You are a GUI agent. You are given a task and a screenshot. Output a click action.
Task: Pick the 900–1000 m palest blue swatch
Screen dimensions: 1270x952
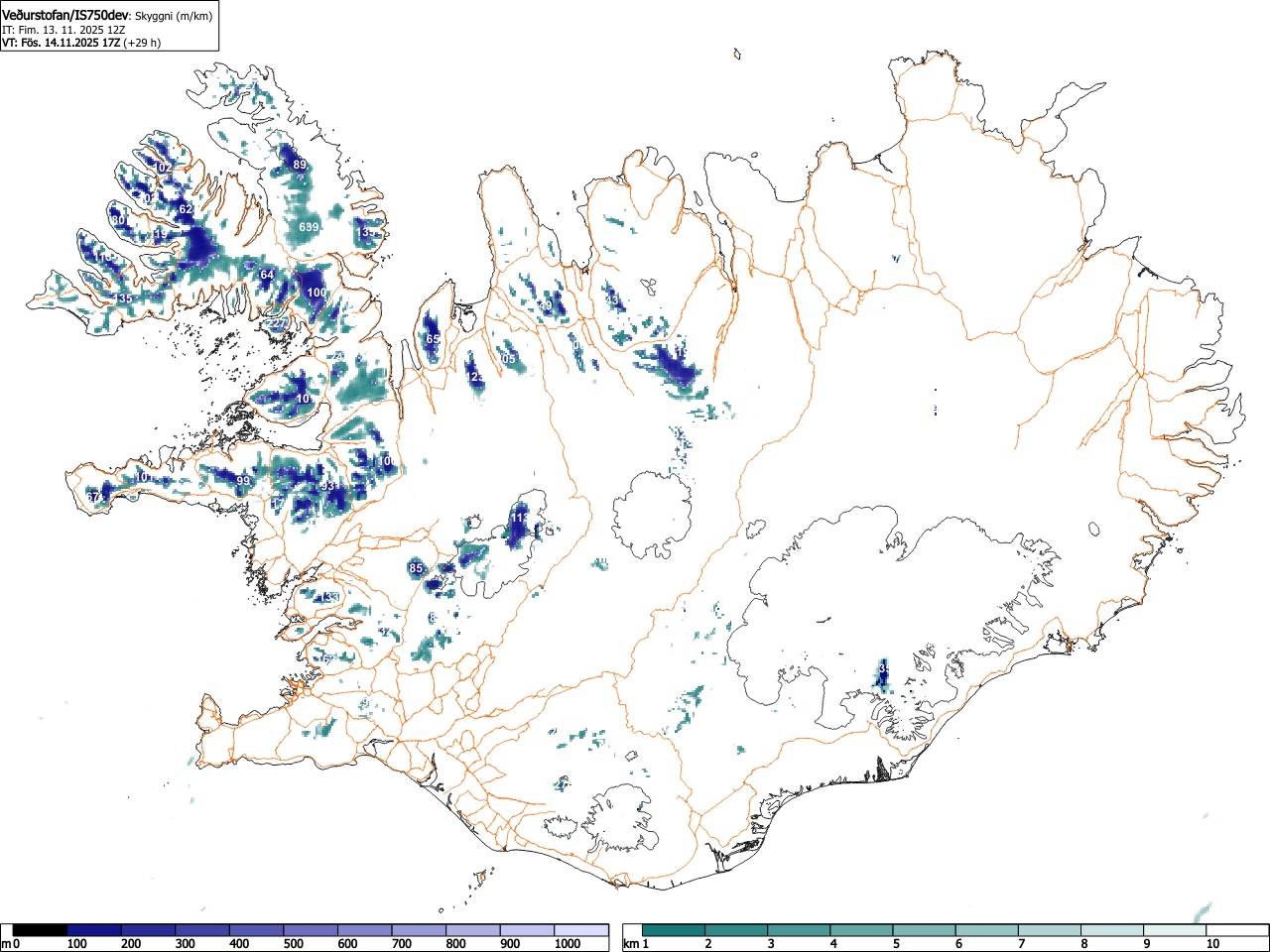[527, 930]
